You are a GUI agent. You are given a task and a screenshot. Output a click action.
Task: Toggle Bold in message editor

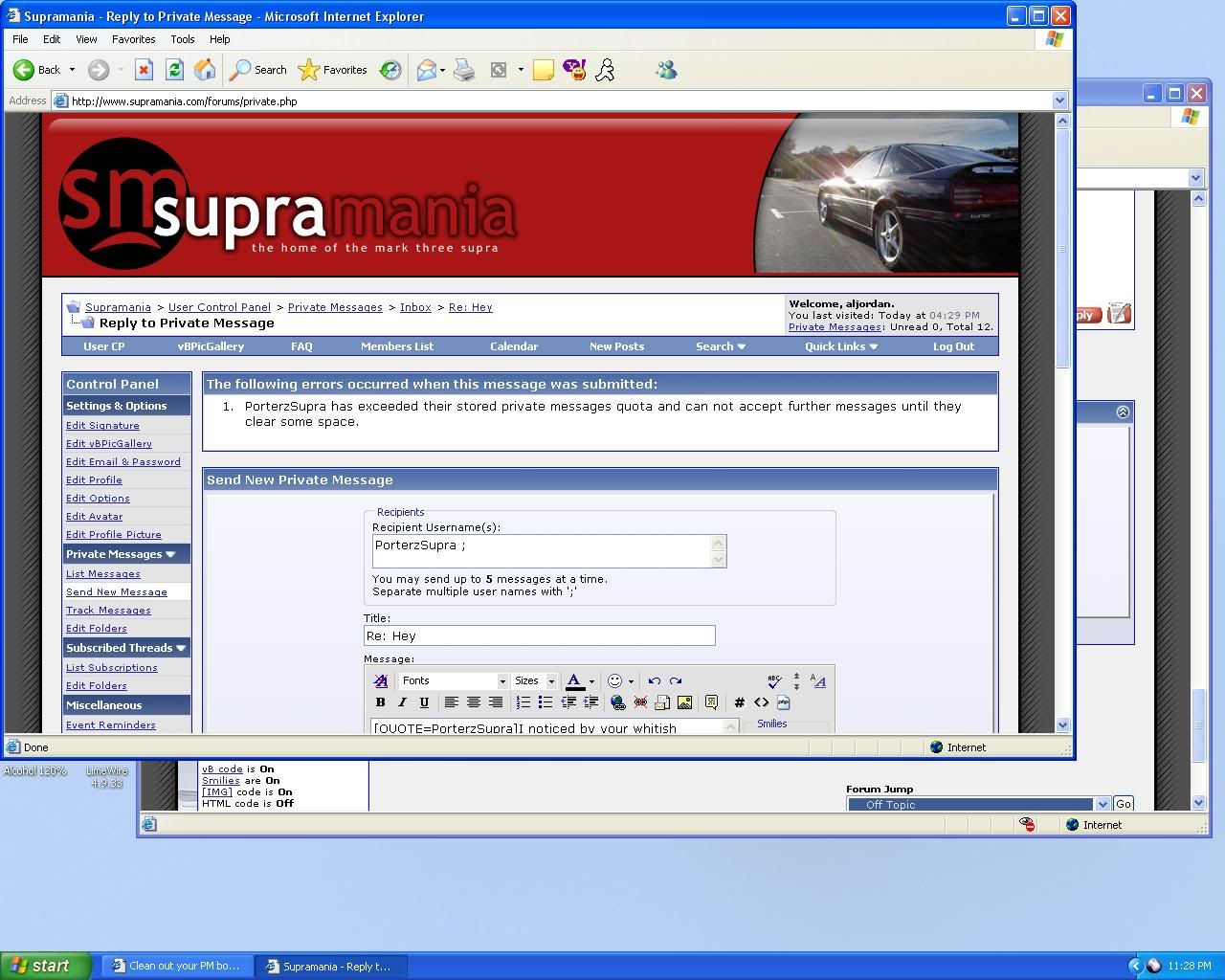380,702
